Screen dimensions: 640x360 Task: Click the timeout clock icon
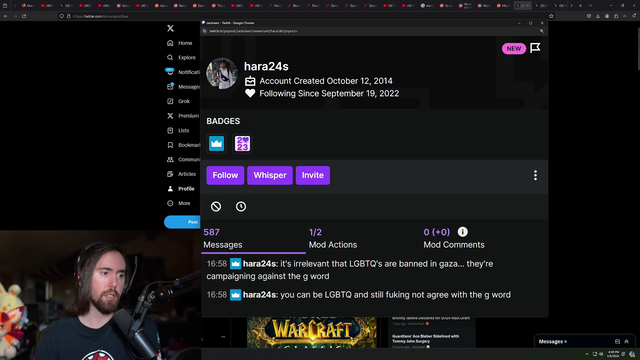tap(241, 207)
